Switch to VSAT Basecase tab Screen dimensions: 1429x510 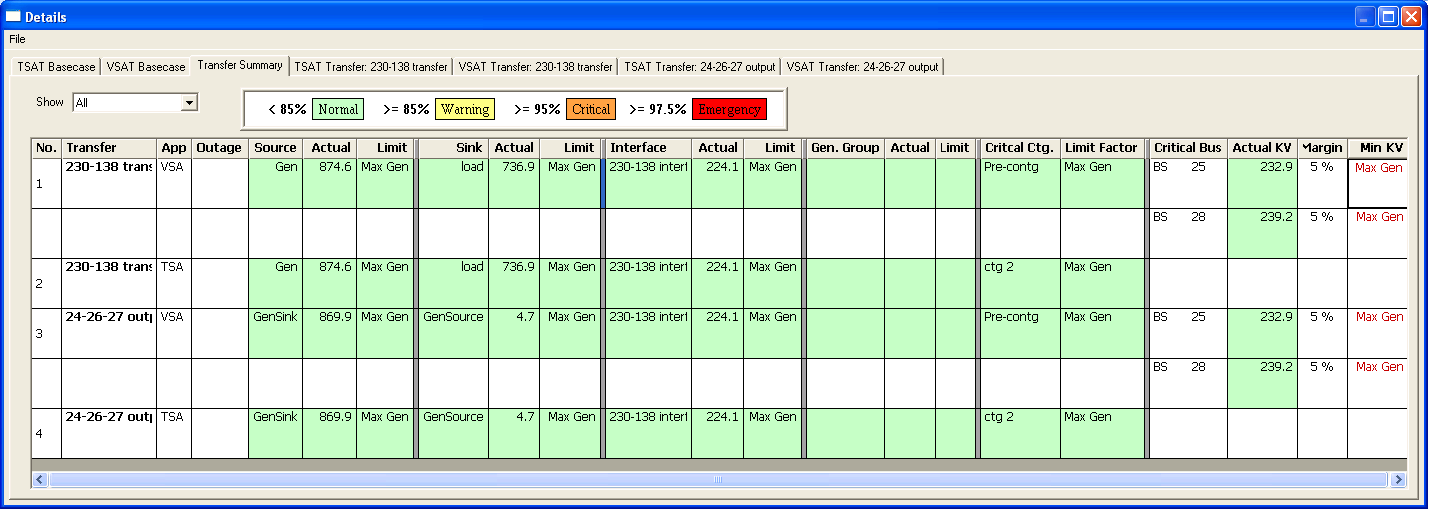point(146,67)
